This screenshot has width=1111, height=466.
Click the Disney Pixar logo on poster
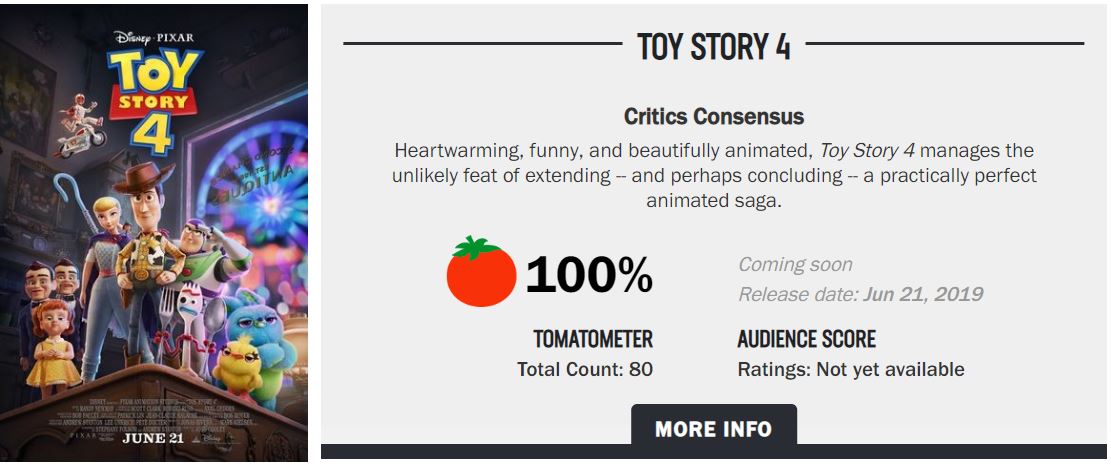pyautogui.click(x=154, y=37)
